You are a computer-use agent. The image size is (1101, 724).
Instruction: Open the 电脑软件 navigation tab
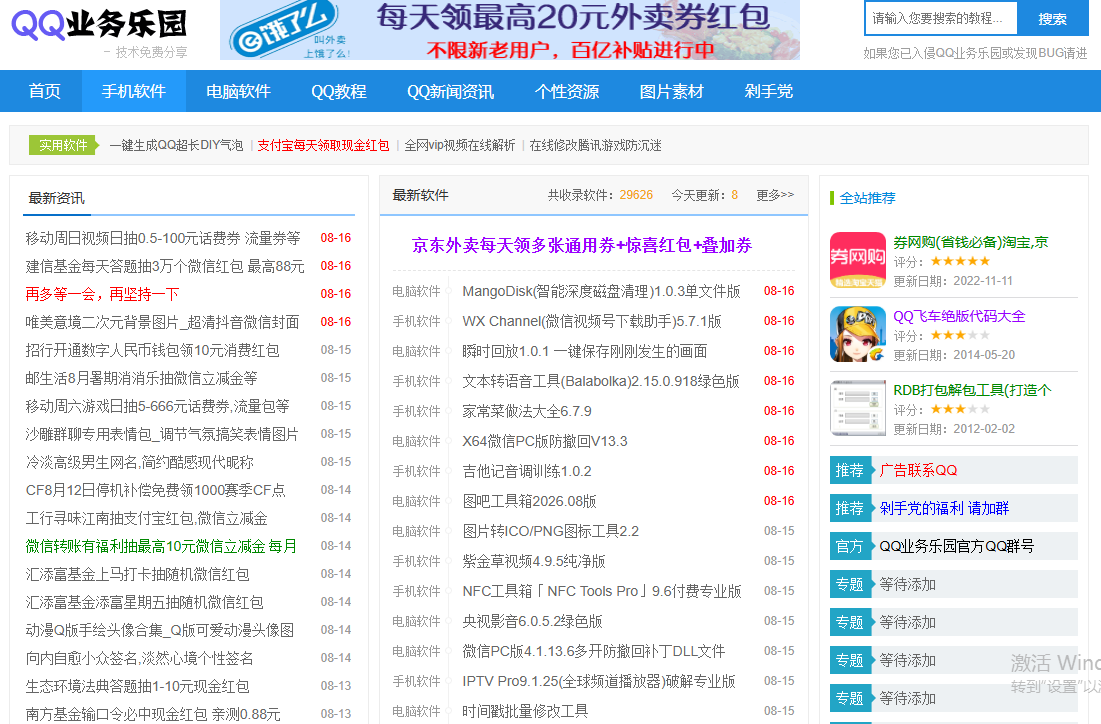pos(239,91)
